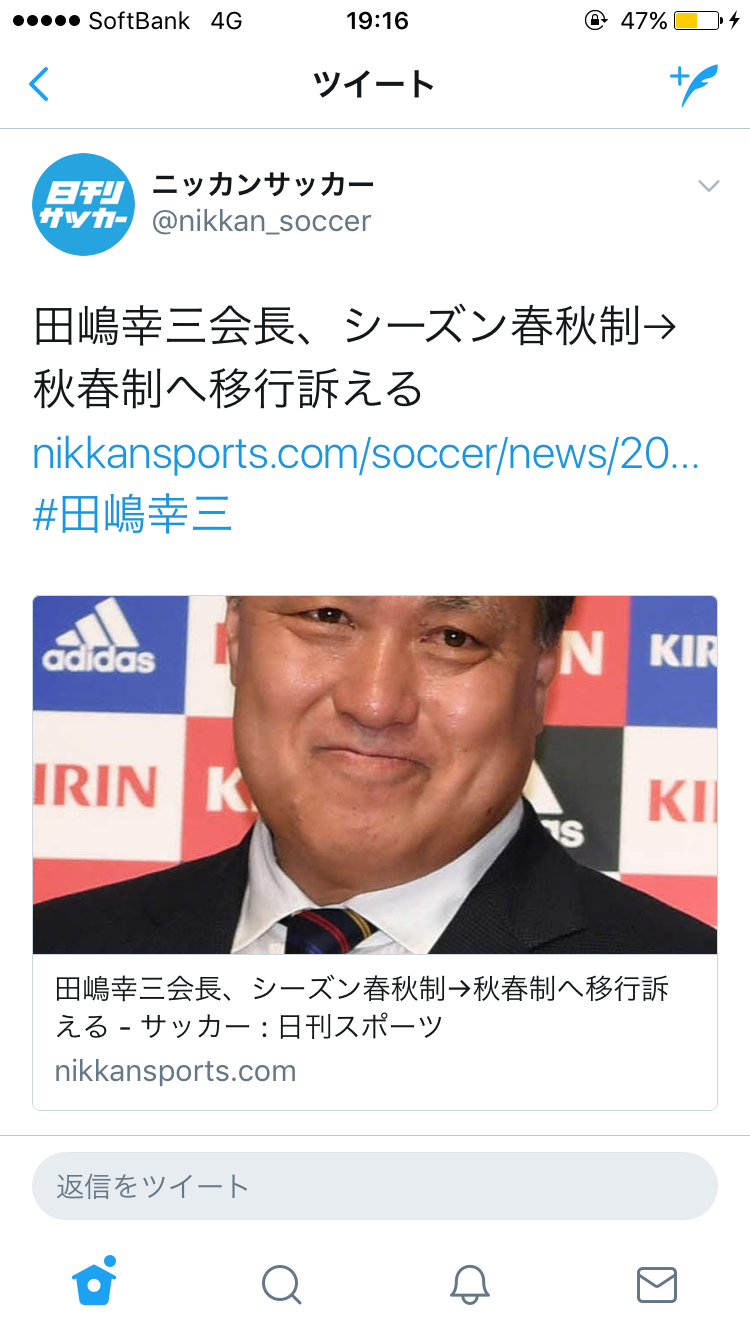Tap the #田嶋幸三 hashtag
The width and height of the screenshot is (750, 1334).
[x=132, y=515]
